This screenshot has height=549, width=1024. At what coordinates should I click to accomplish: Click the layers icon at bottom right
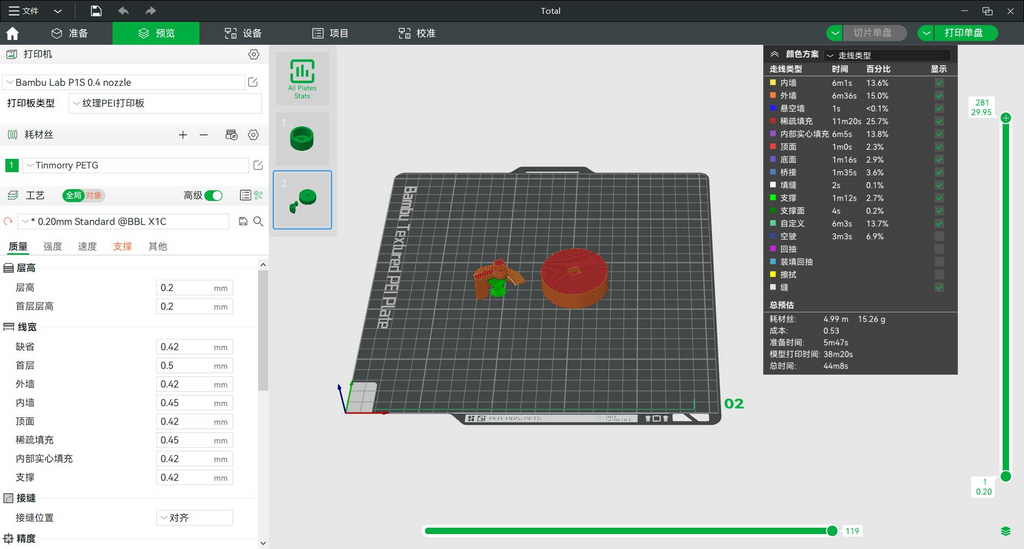point(1006,531)
